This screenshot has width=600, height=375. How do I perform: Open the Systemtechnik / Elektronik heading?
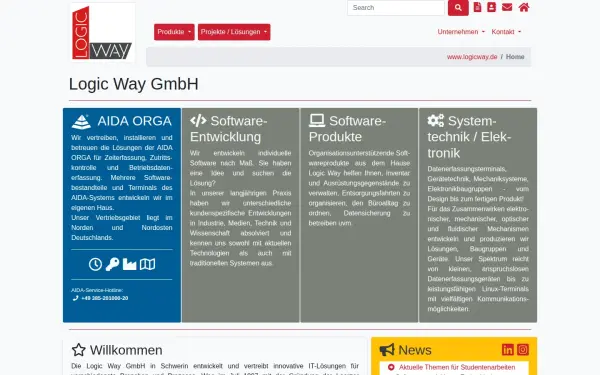(x=469, y=137)
